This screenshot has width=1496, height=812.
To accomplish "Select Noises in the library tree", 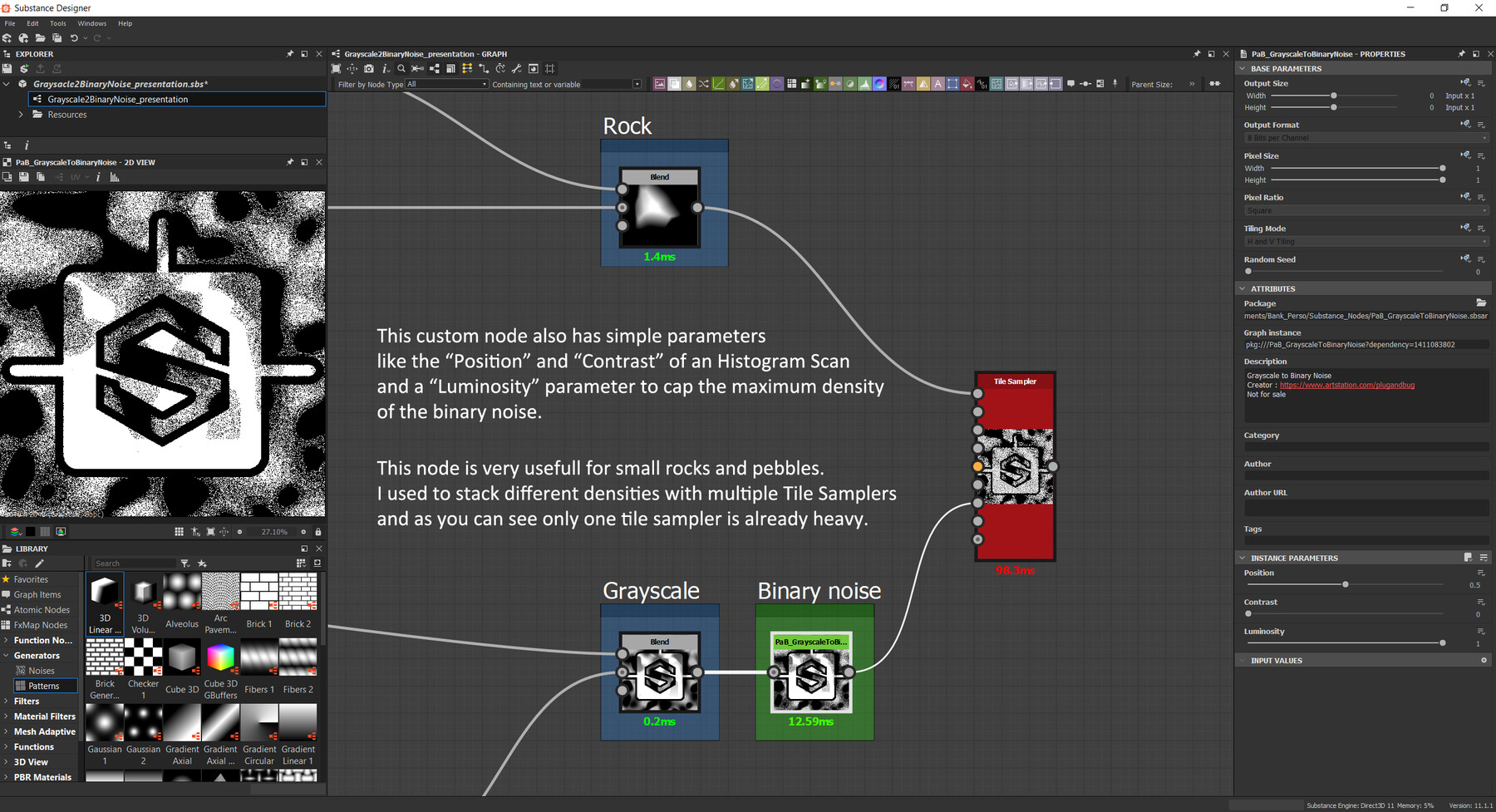I will pyautogui.click(x=42, y=671).
